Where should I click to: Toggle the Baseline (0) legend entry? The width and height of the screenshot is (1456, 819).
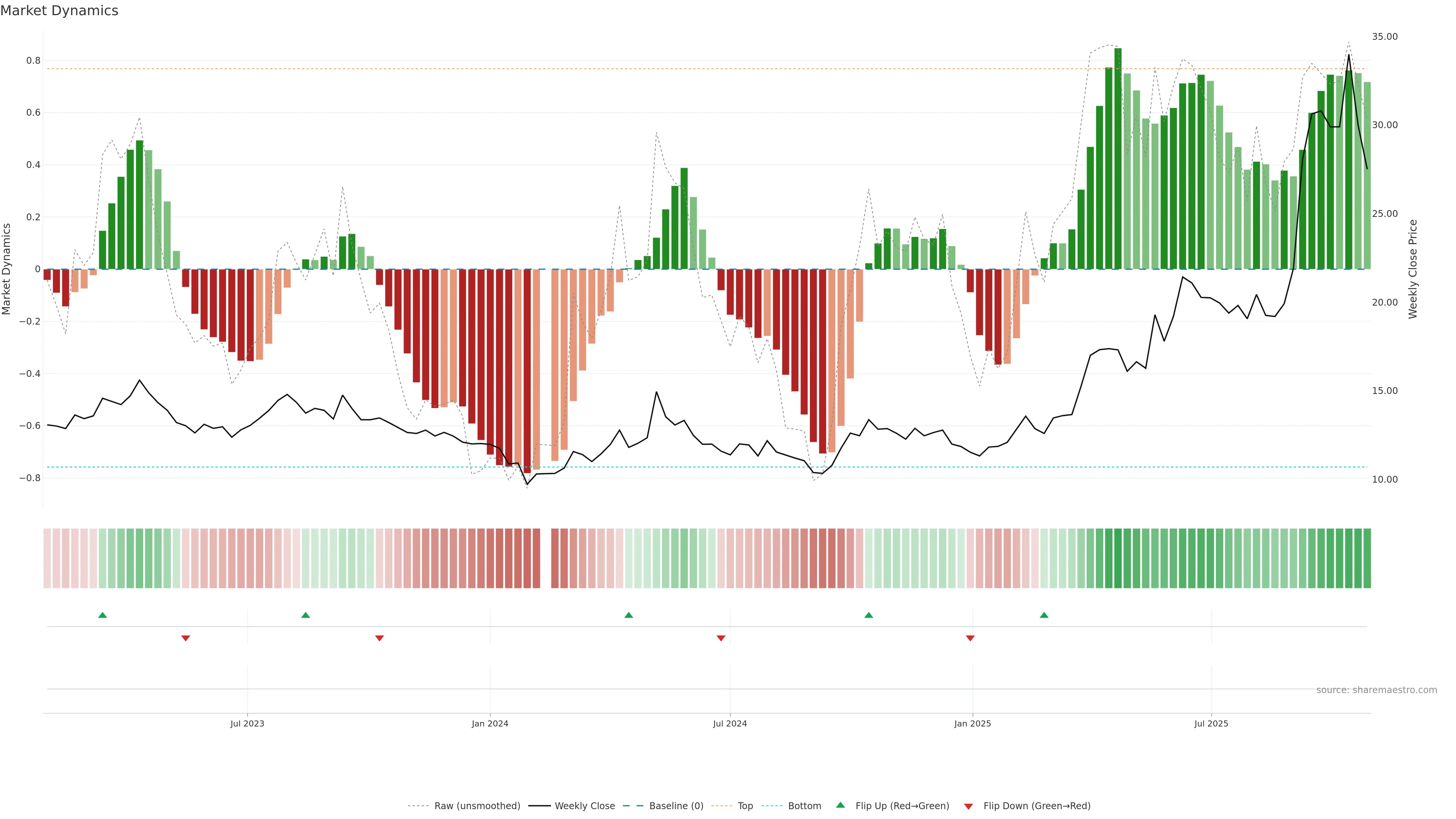coord(676,806)
